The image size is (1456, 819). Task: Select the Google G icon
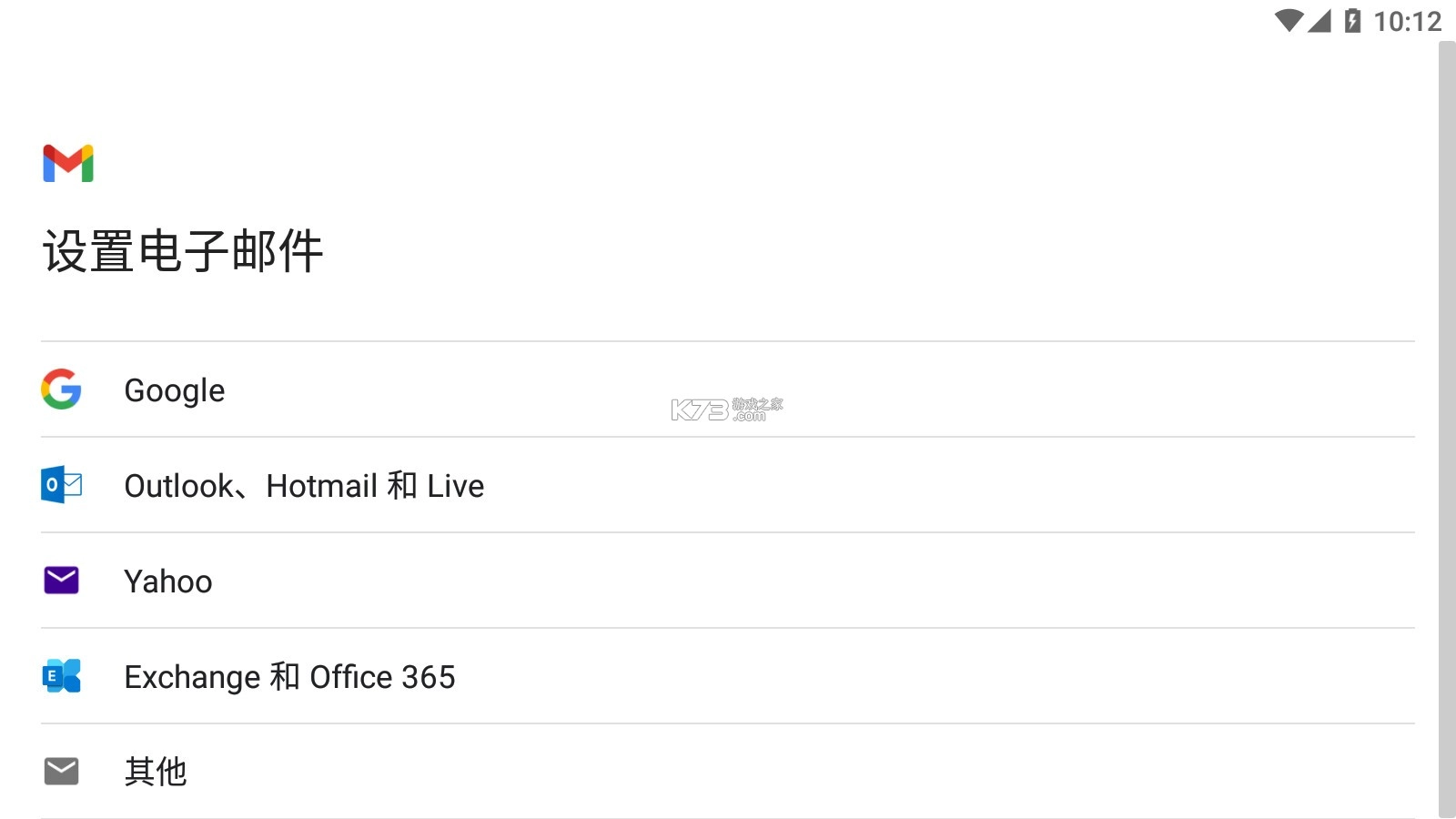60,389
